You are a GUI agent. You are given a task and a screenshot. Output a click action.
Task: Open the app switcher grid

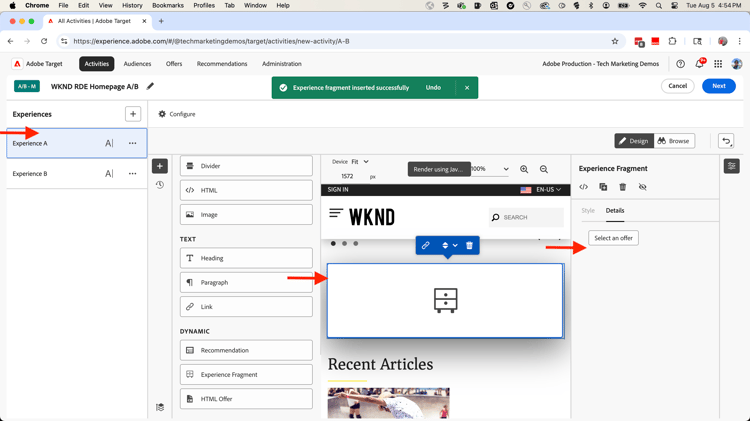click(718, 64)
